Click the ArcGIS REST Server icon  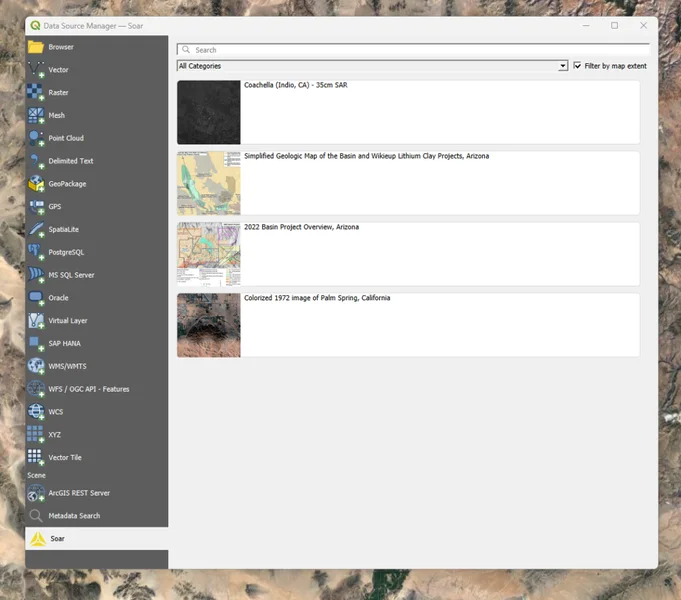(x=36, y=493)
